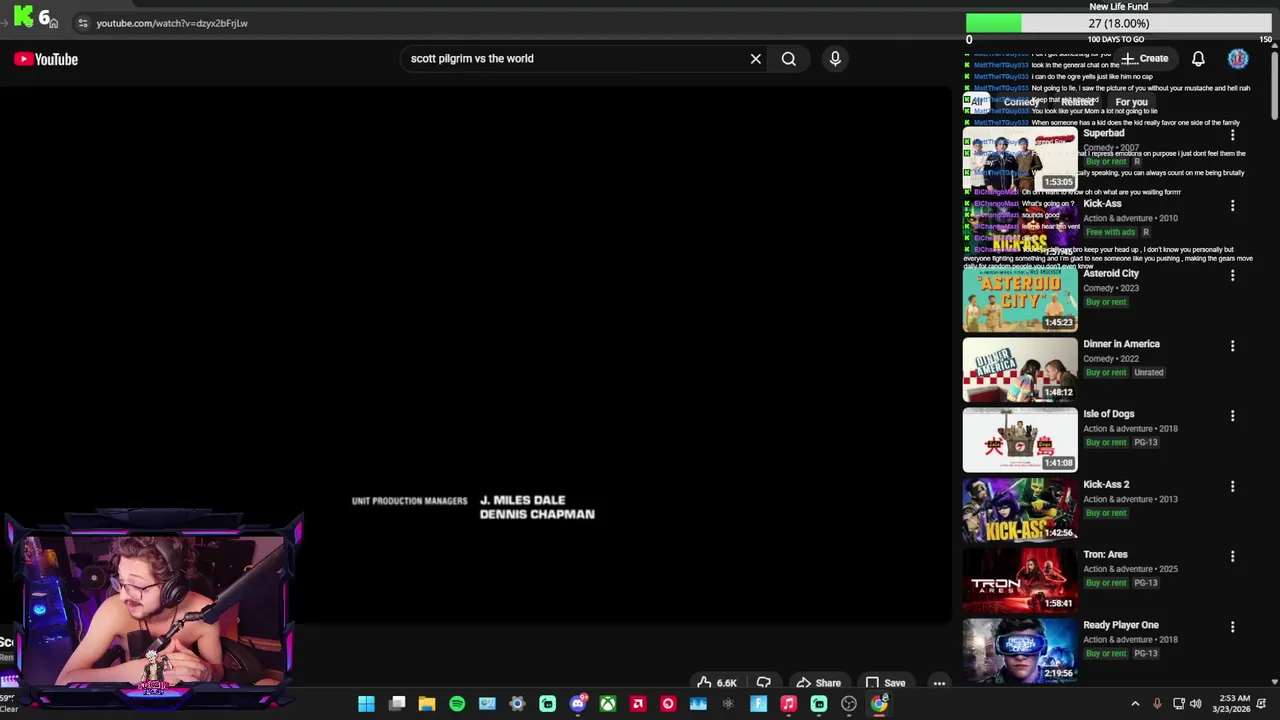Select the Related filter chip
The width and height of the screenshot is (1280, 720).
1078,102
